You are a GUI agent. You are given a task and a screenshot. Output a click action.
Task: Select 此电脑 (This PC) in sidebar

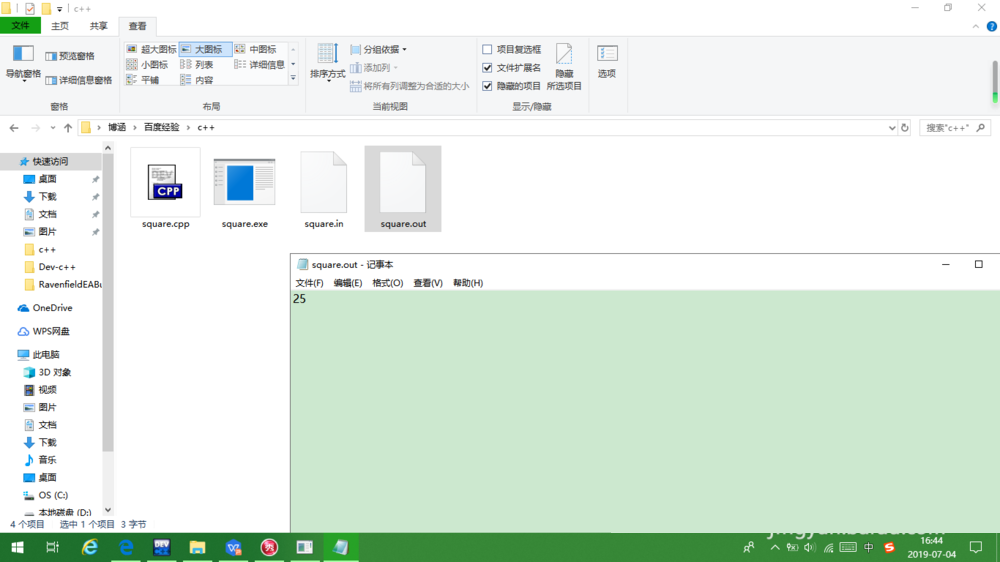(x=46, y=354)
